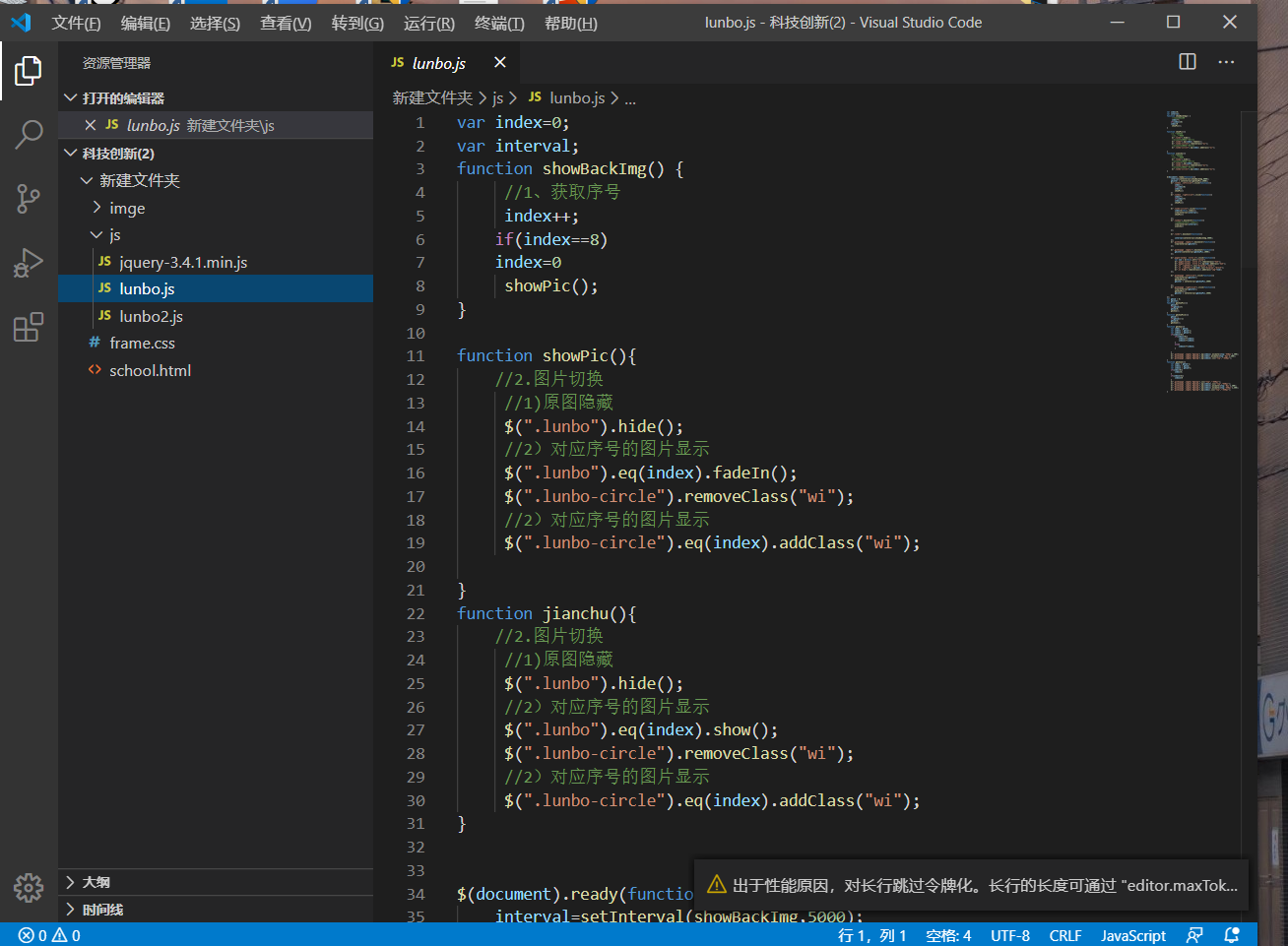
Task: Open the Explorer view in activity bar
Action: [29, 71]
